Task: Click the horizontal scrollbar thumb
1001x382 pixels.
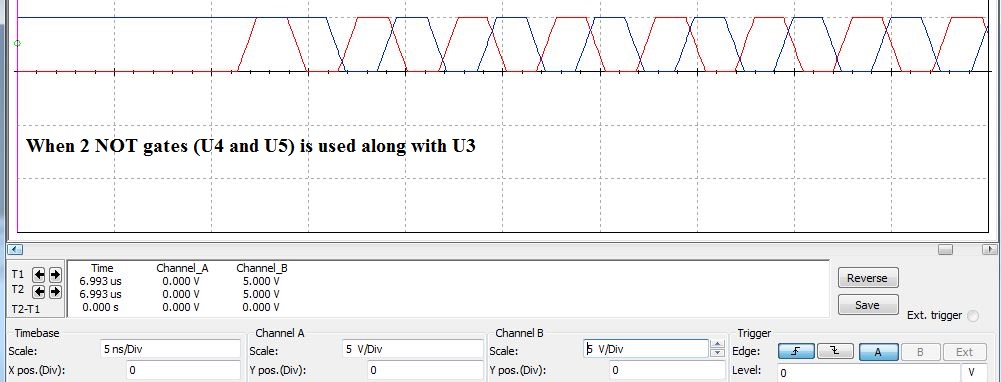Action: coord(945,249)
